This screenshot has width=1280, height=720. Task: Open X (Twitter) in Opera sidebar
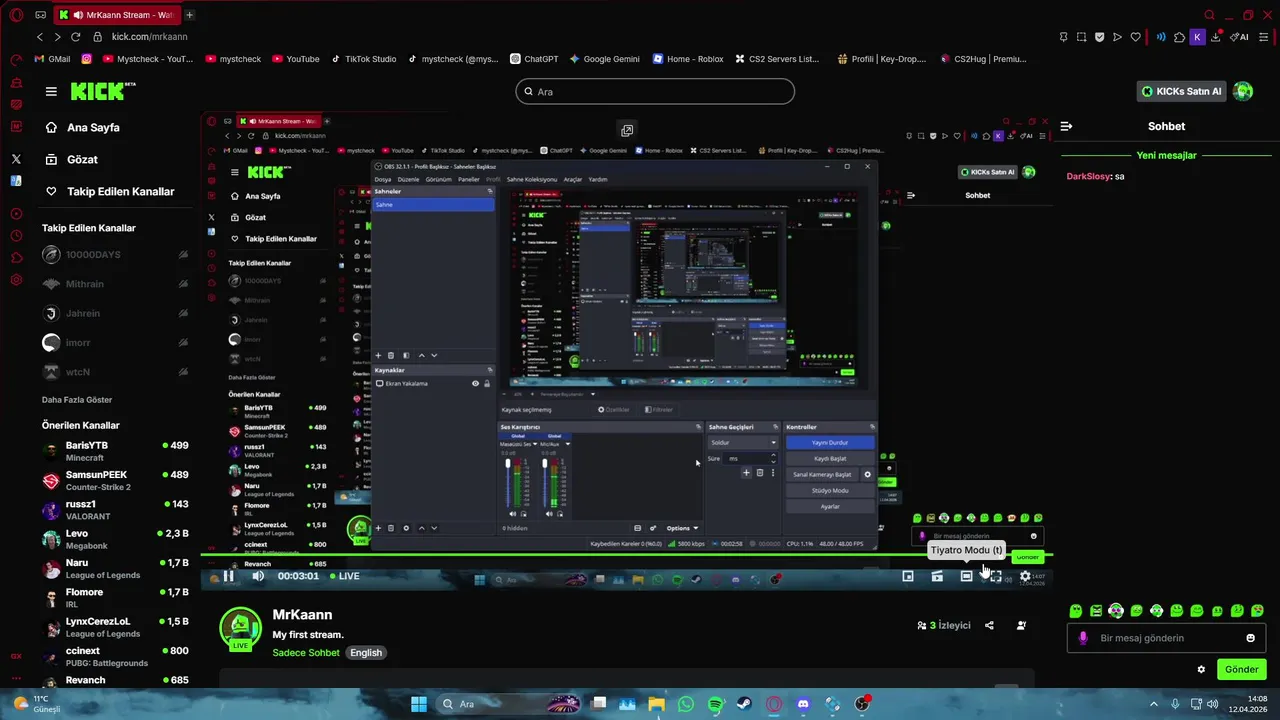pyautogui.click(x=16, y=159)
